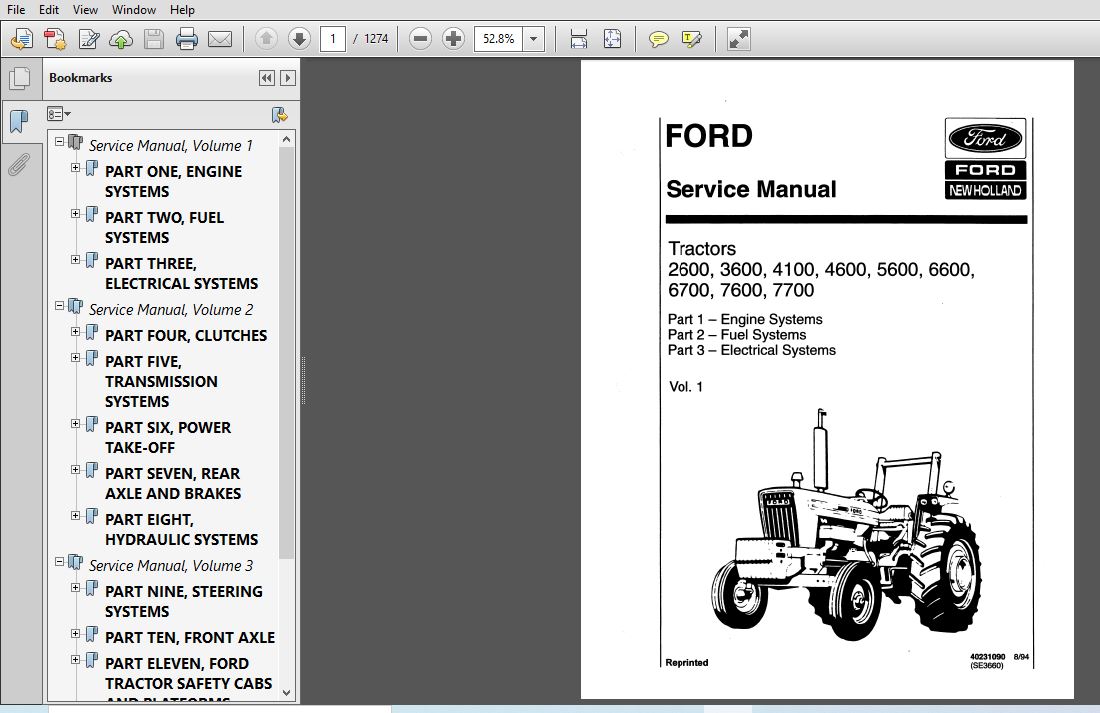This screenshot has width=1100, height=713.
Task: Expand PART EIGHT, HYDRAULIC SYSTEMS bookmark
Action: pos(75,516)
